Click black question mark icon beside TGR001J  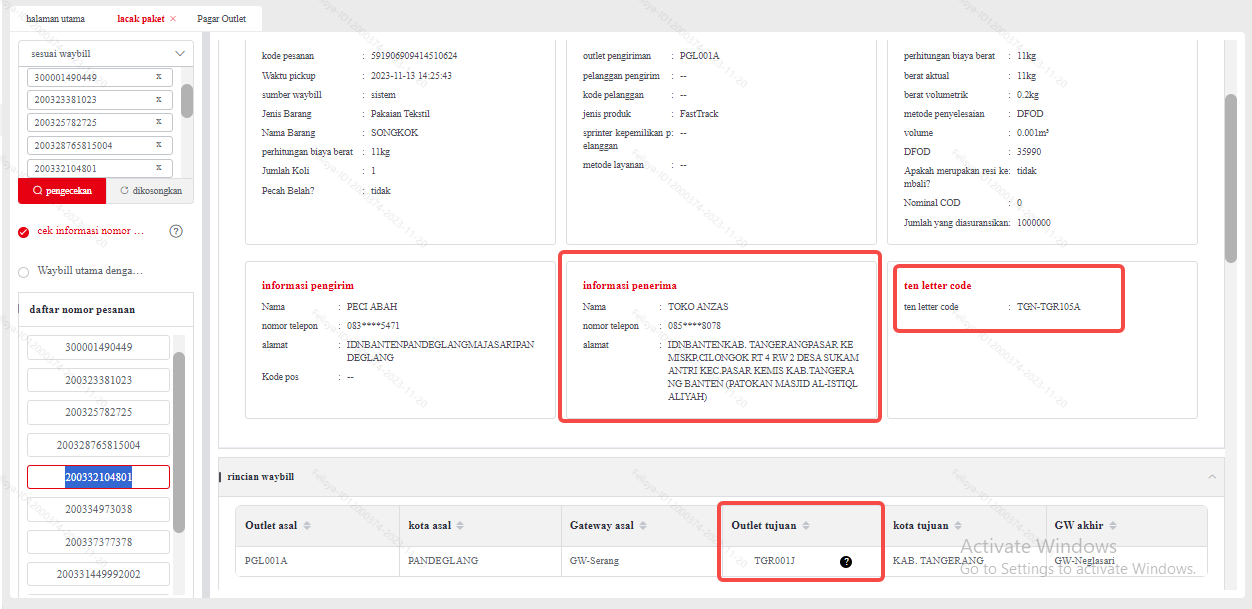click(x=846, y=561)
